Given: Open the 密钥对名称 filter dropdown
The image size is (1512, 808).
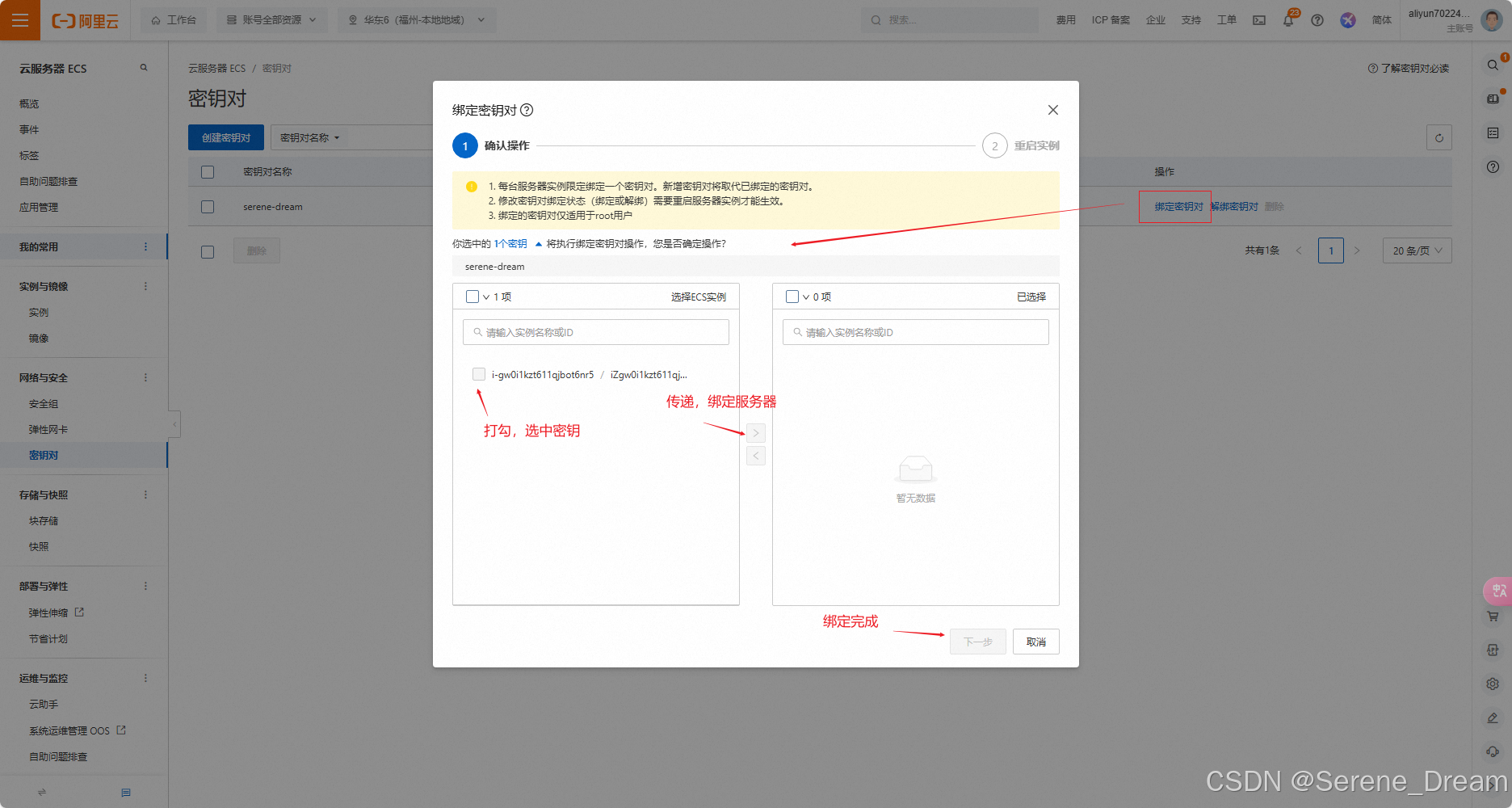Looking at the screenshot, I should pos(310,137).
